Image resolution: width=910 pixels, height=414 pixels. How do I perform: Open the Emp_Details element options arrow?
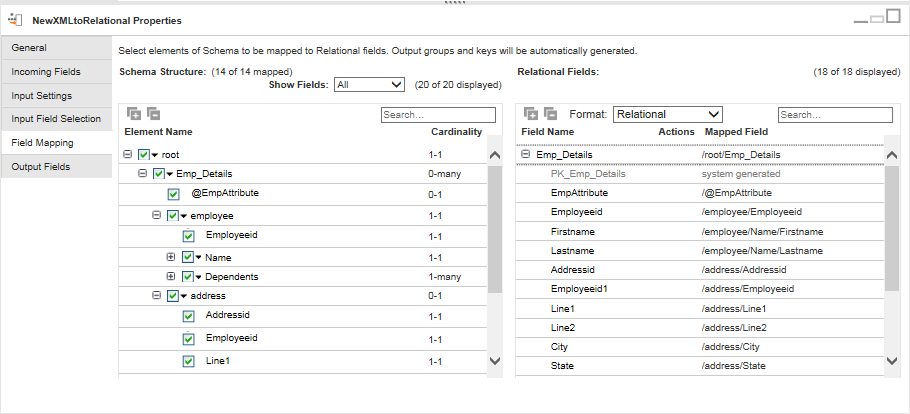[x=169, y=174]
